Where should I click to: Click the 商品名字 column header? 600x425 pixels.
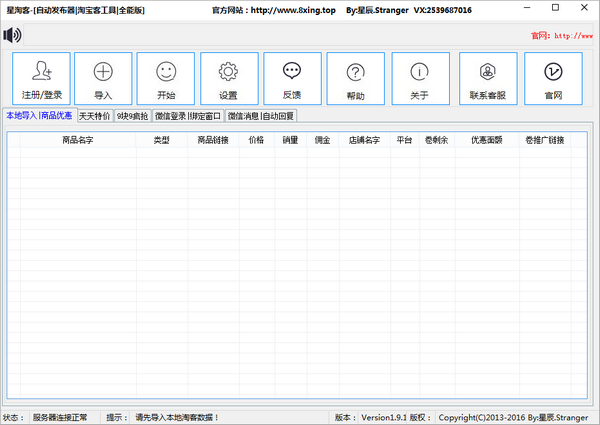[78, 140]
